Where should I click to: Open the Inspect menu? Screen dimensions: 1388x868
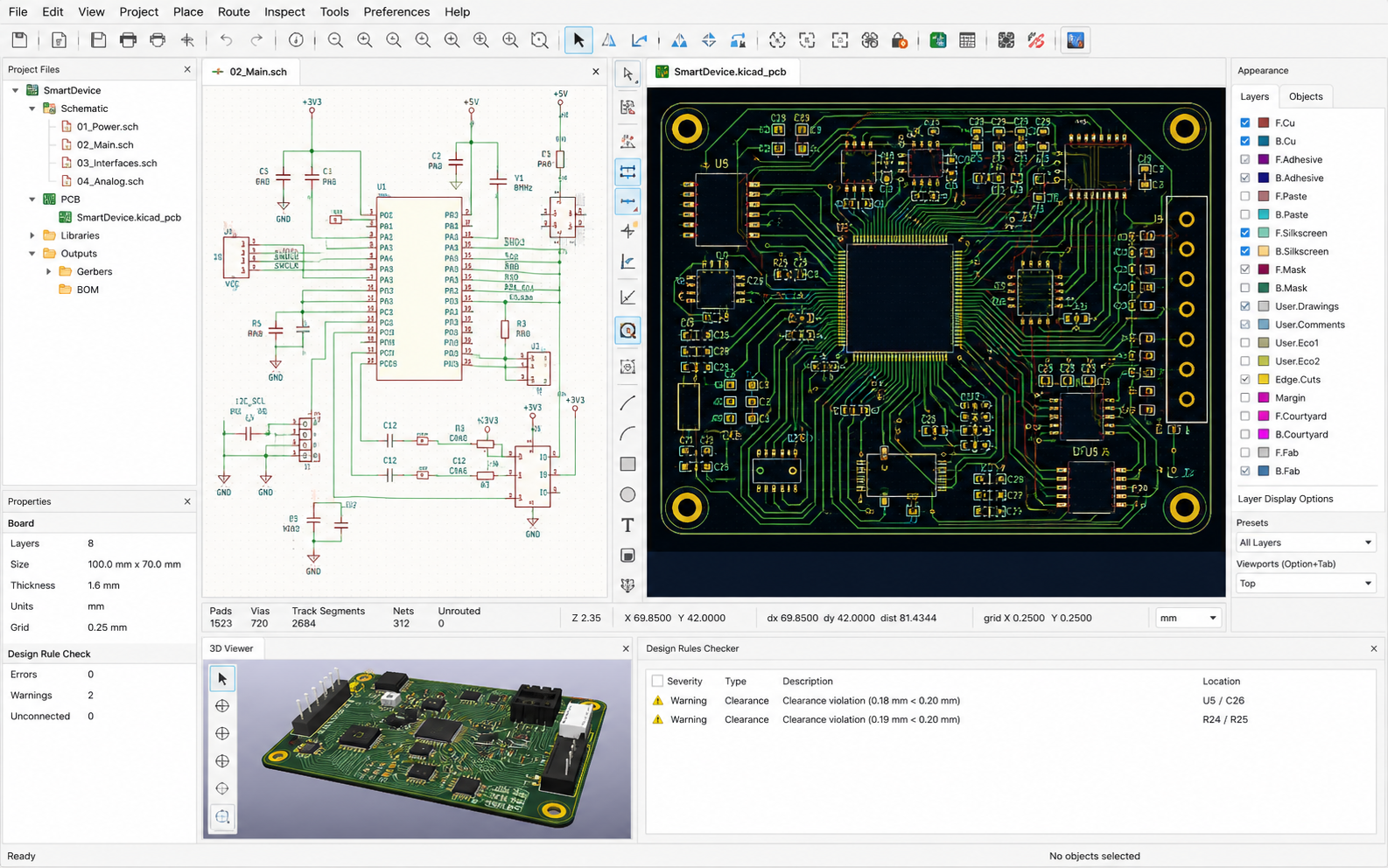pyautogui.click(x=284, y=11)
